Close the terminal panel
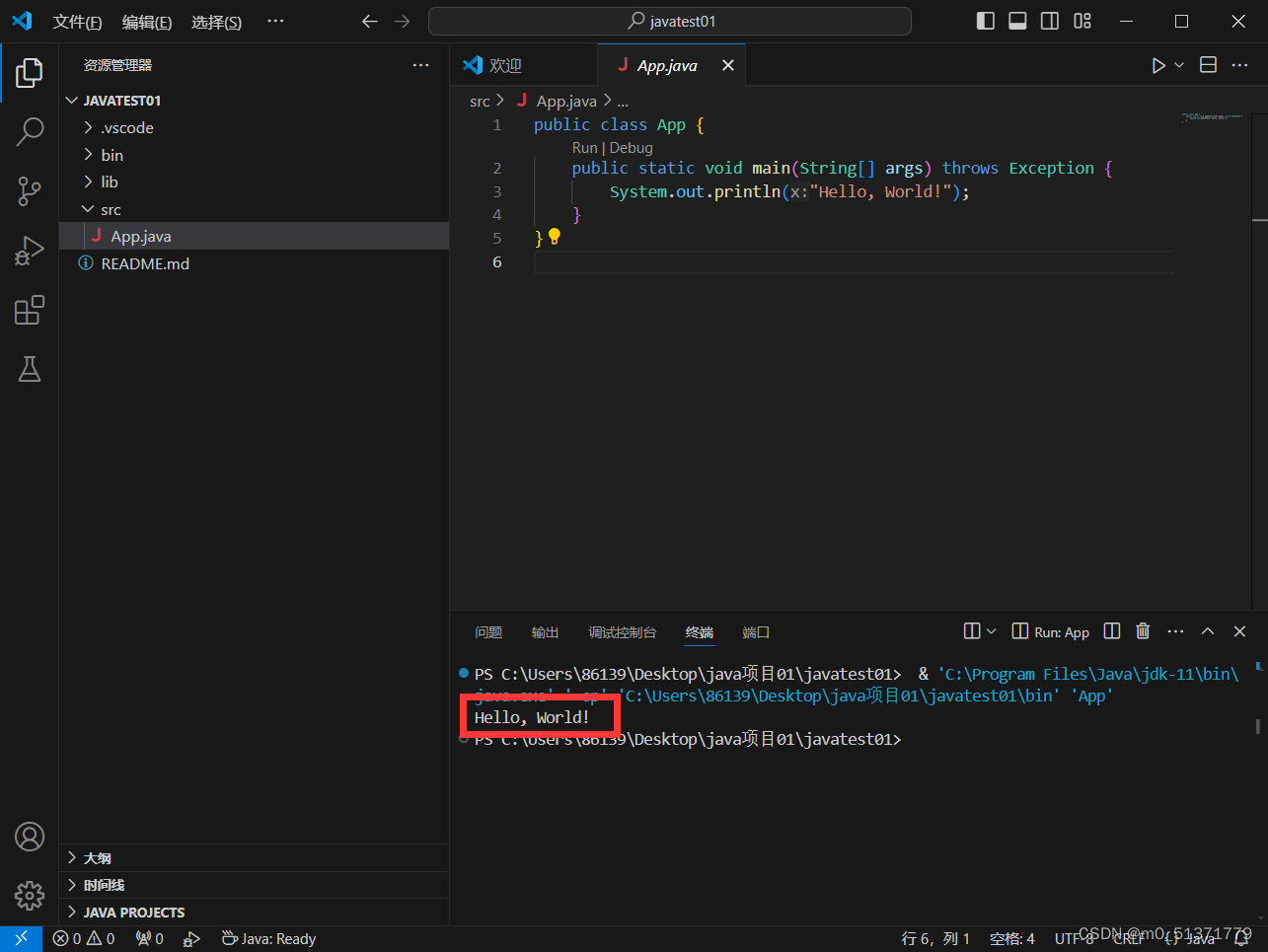This screenshot has width=1268, height=952. tap(1240, 631)
